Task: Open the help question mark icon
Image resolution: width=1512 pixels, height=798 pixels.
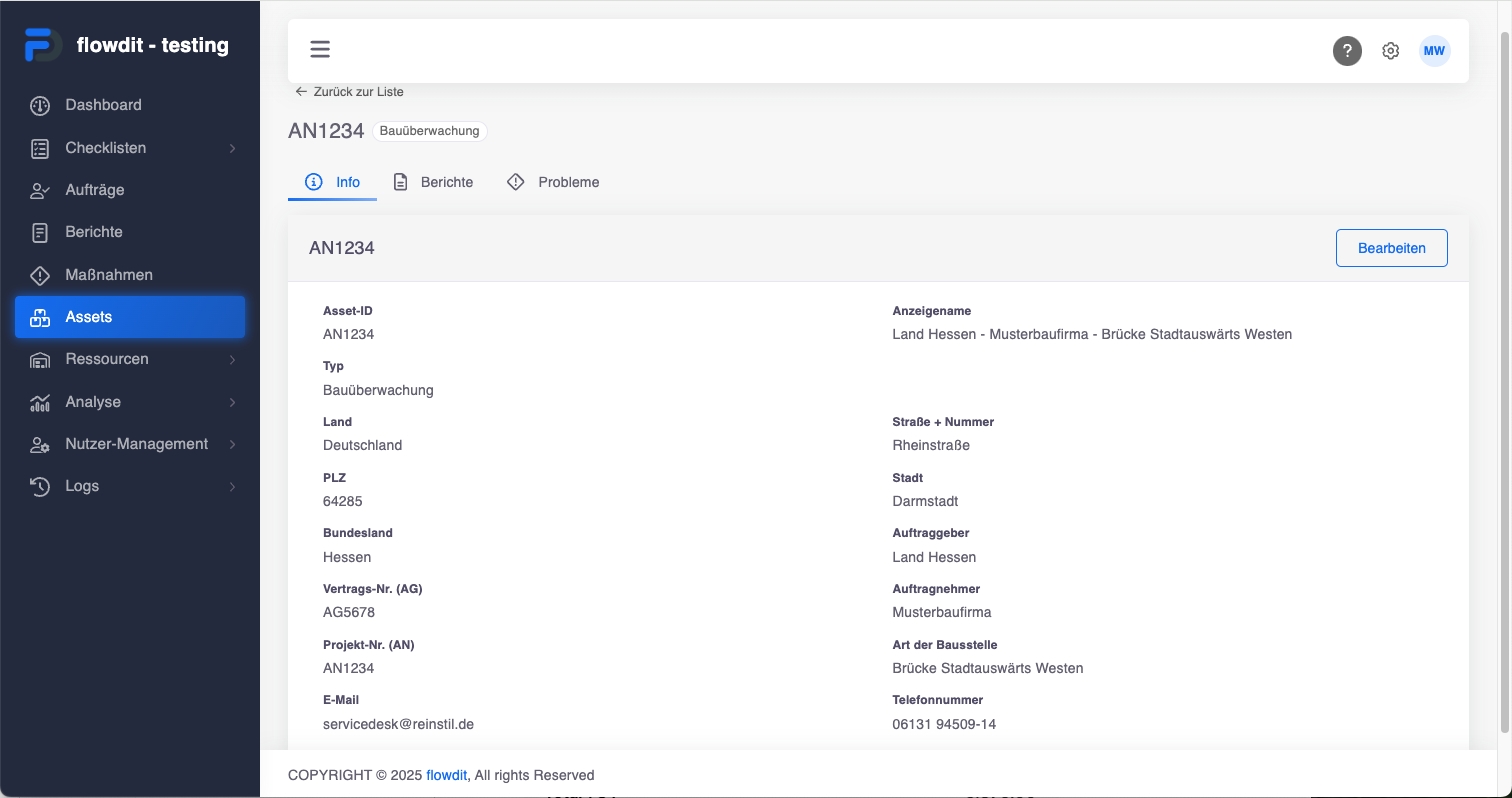Action: coord(1347,51)
